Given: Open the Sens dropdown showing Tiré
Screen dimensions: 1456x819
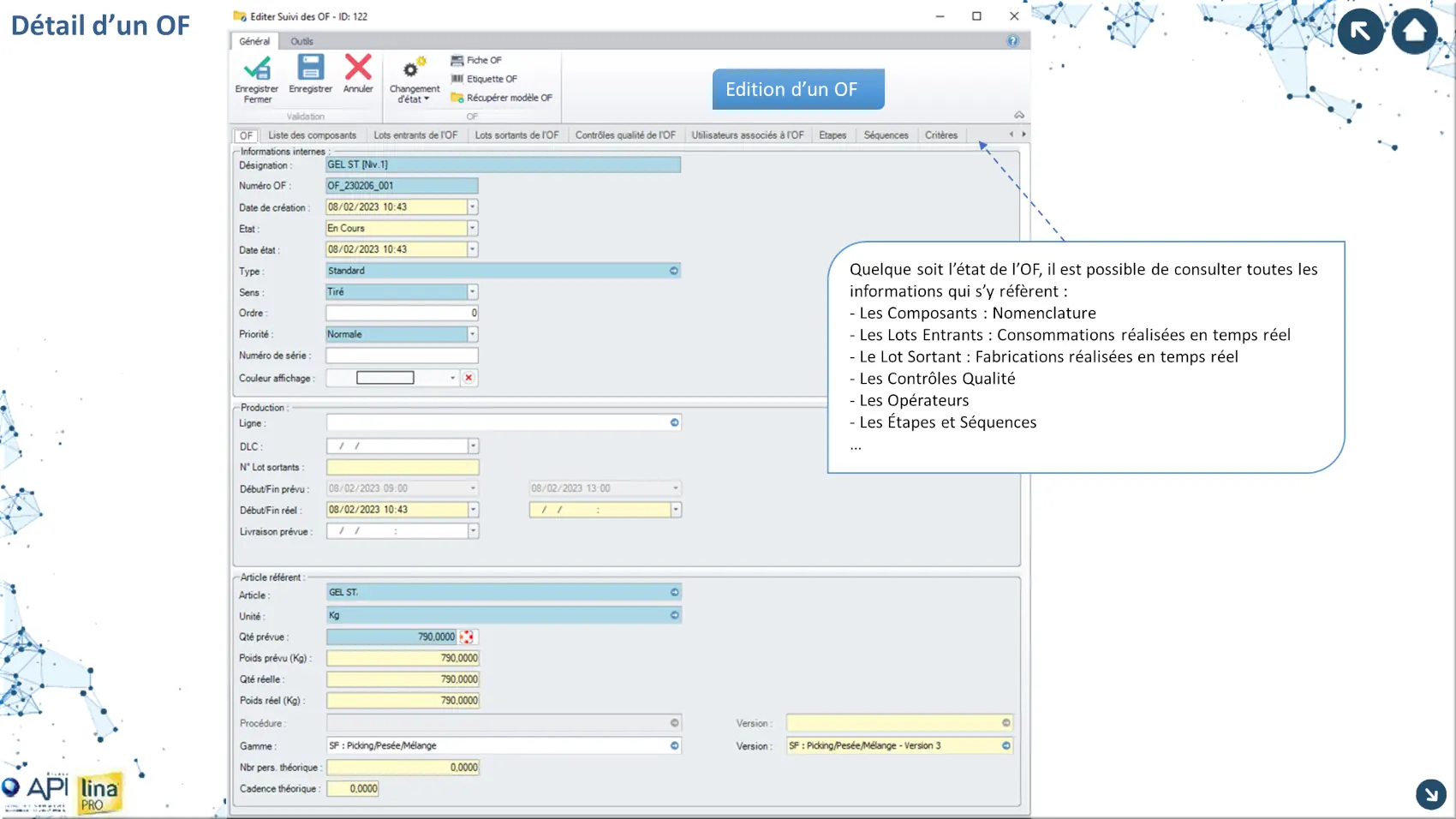Looking at the screenshot, I should point(472,292).
